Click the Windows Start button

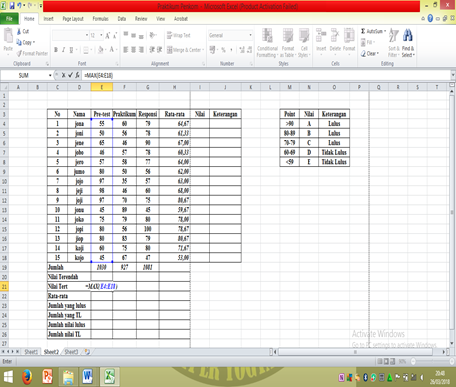[8, 377]
